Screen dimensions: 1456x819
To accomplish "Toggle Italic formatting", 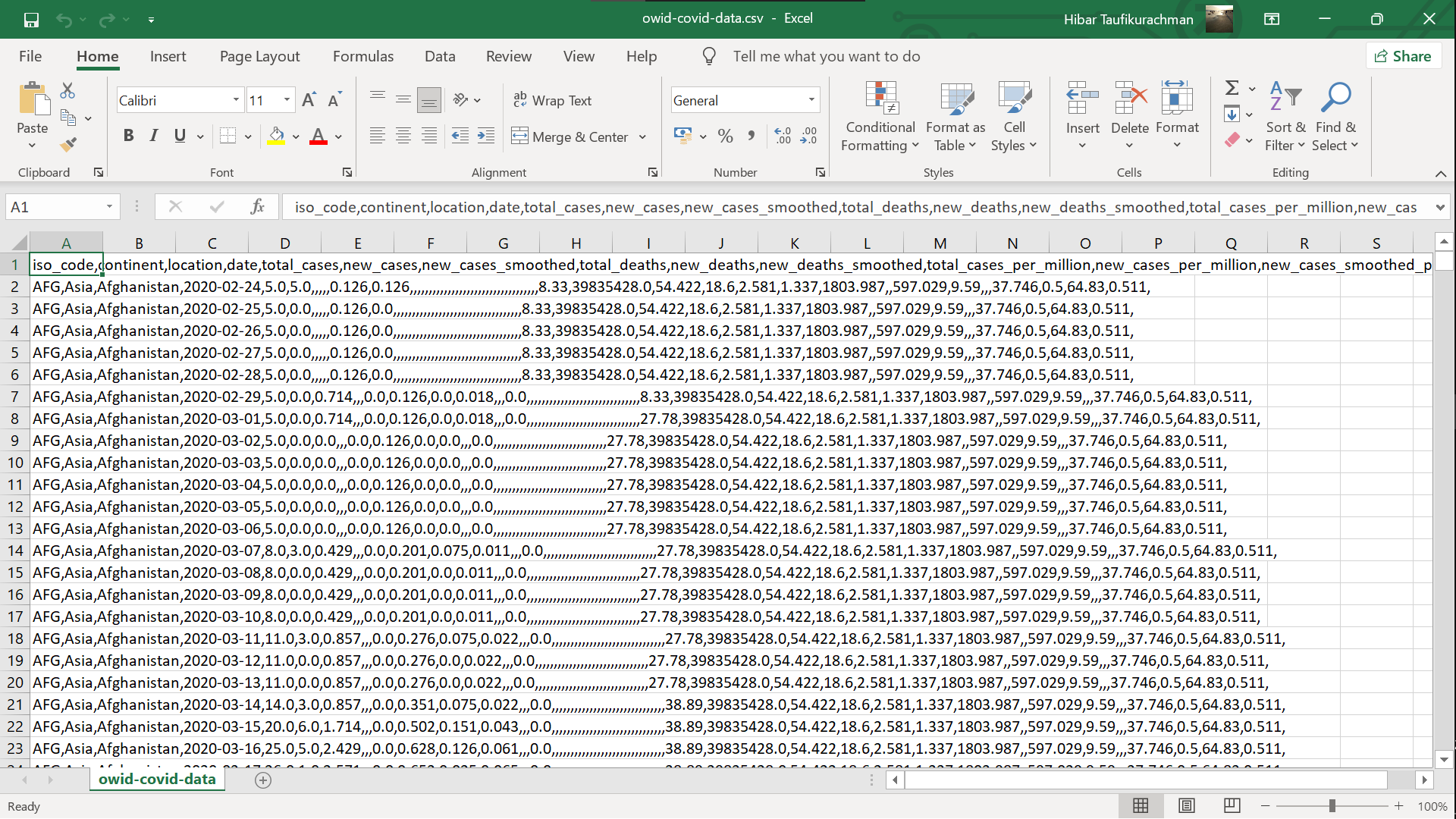I will (x=154, y=136).
